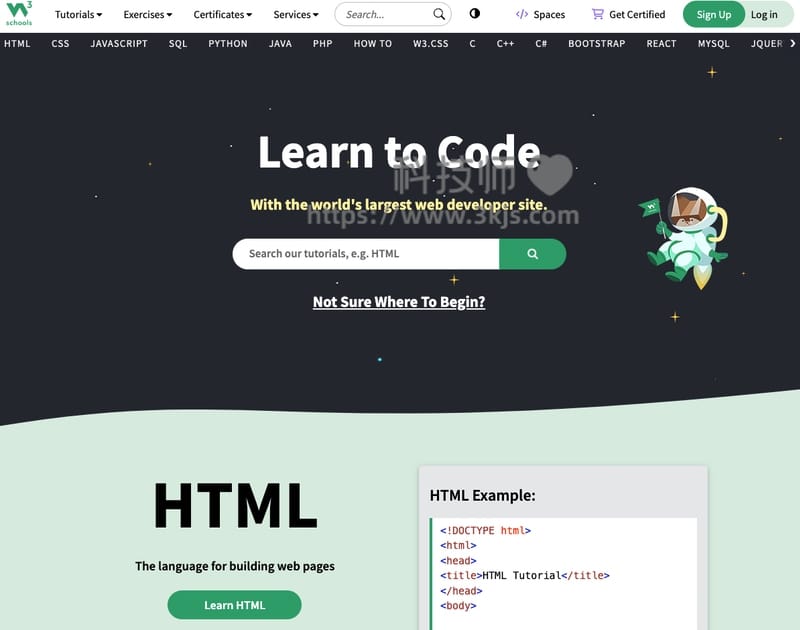Open MYSQL topic

[x=713, y=44]
